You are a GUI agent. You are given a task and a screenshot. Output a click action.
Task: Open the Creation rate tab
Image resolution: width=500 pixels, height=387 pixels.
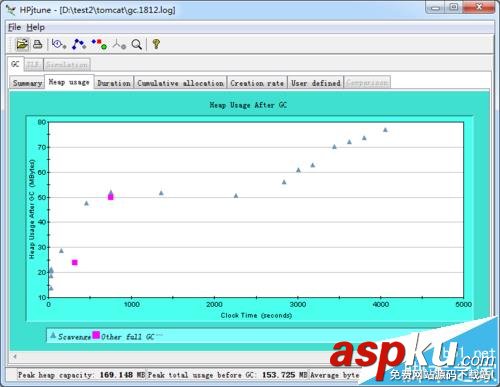click(x=257, y=83)
